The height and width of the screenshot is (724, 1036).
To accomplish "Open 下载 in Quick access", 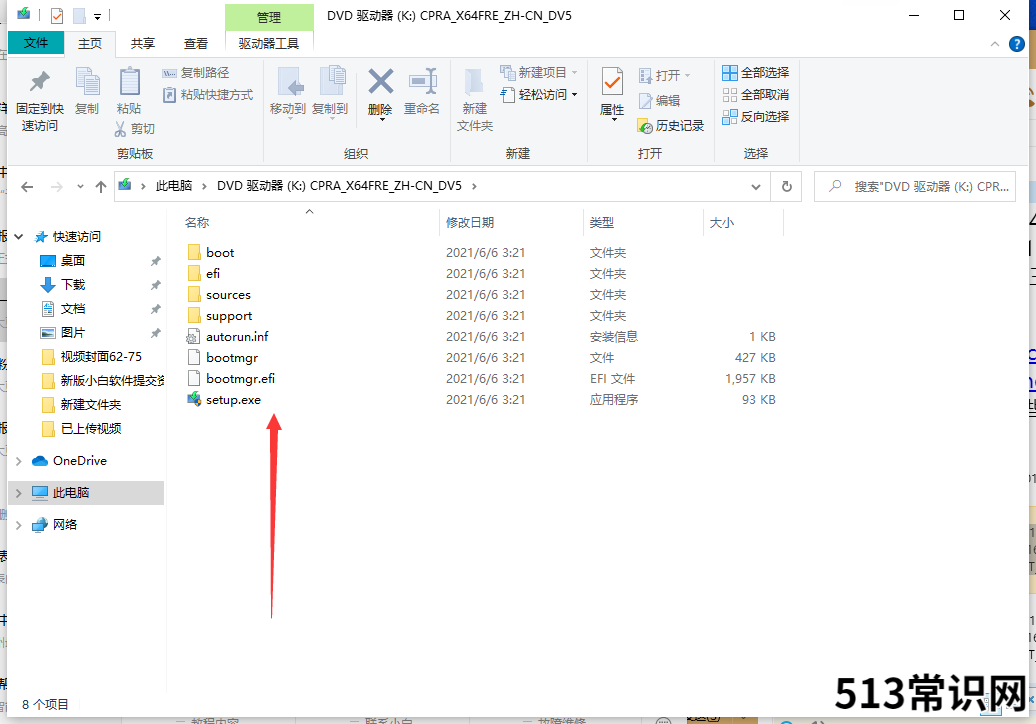I will 73,285.
